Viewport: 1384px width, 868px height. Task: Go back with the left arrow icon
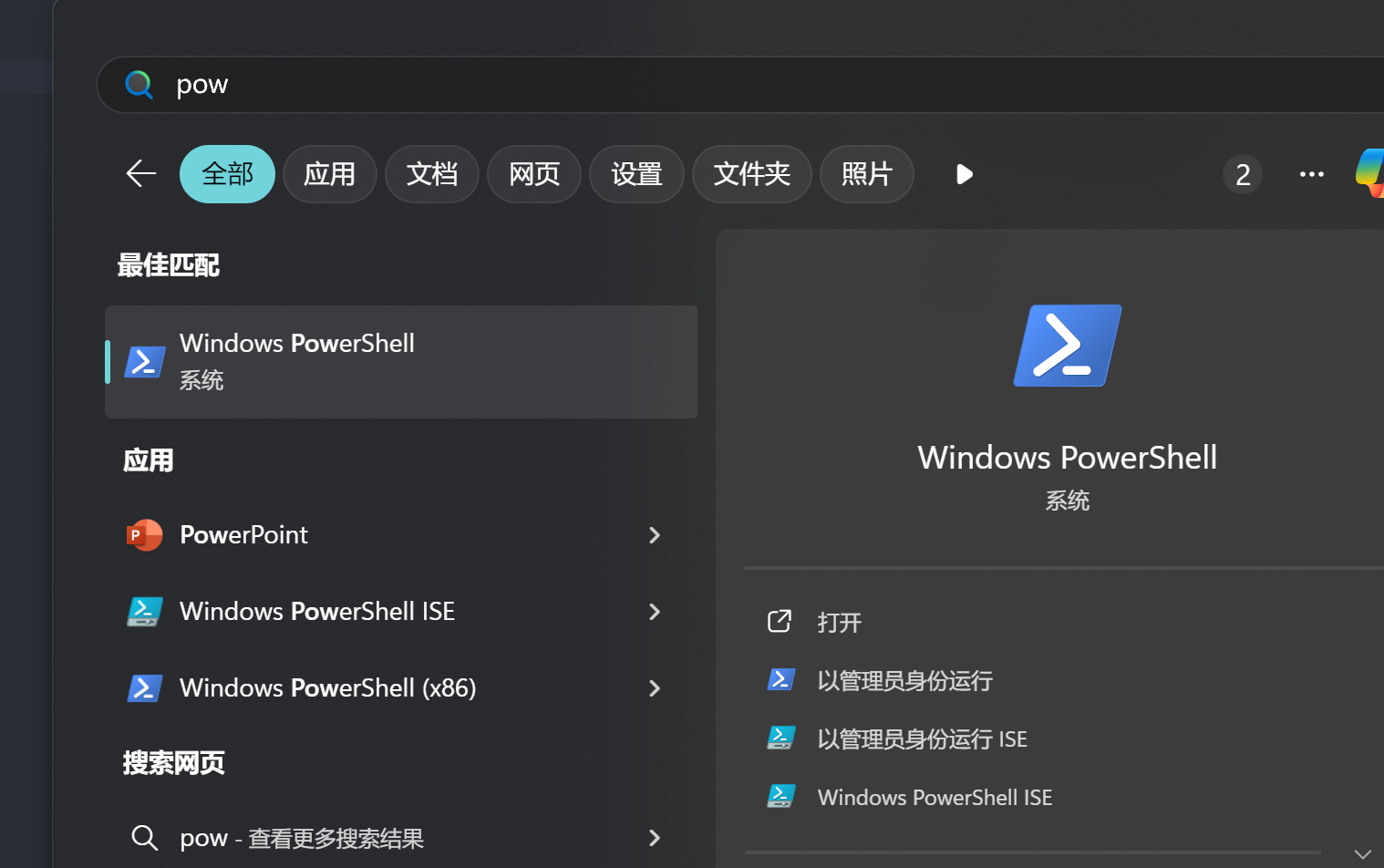141,173
